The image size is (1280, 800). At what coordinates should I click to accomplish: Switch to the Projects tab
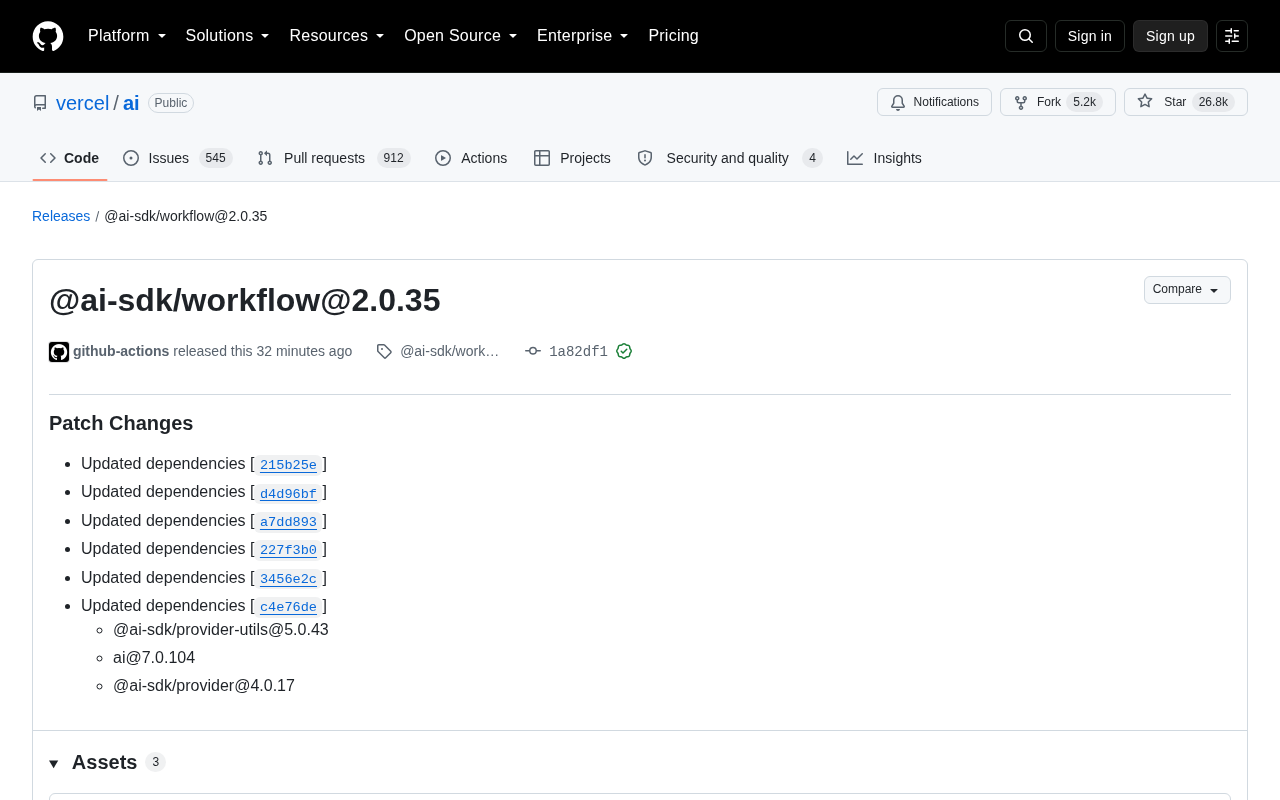point(572,158)
